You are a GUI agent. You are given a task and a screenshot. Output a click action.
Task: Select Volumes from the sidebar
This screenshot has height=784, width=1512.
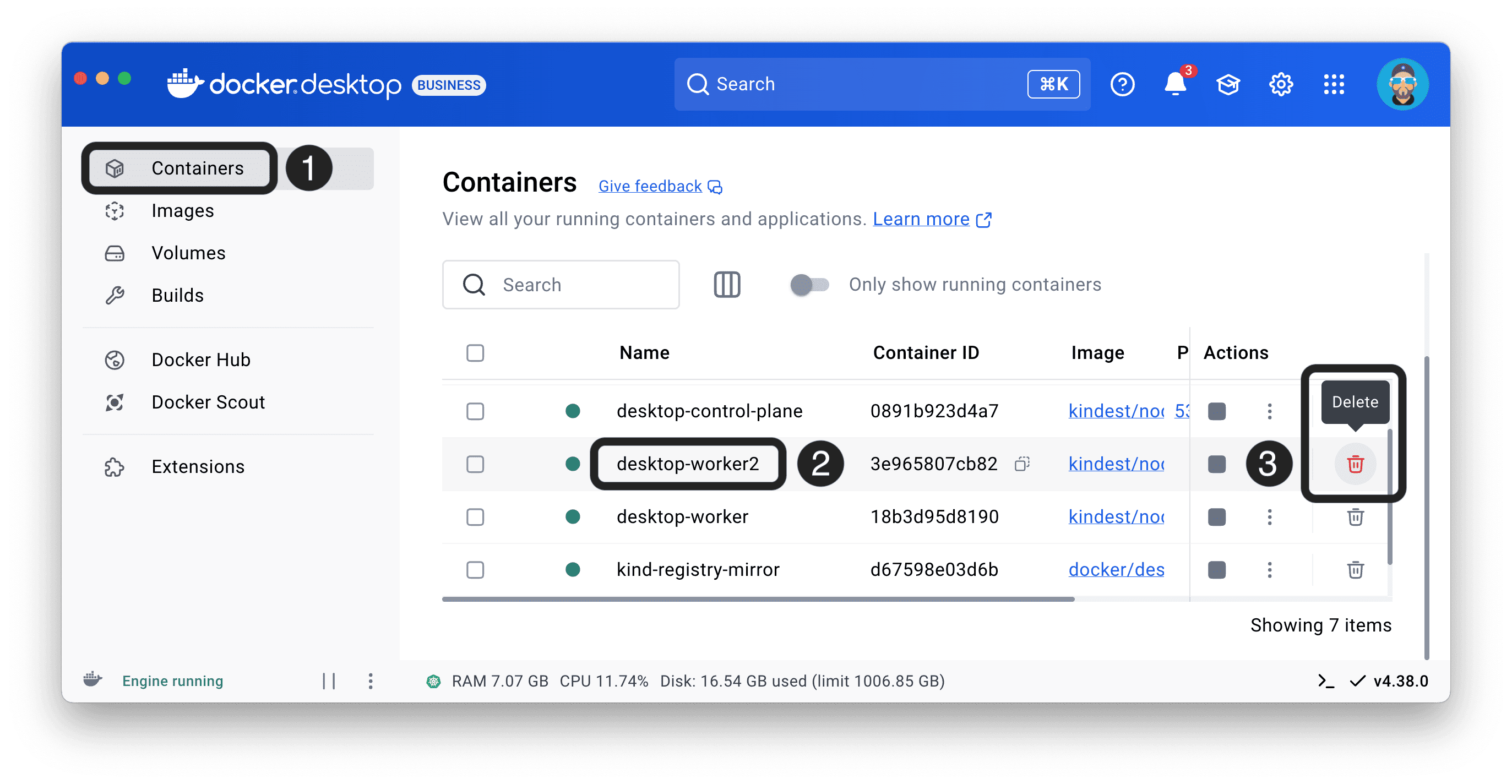(188, 252)
